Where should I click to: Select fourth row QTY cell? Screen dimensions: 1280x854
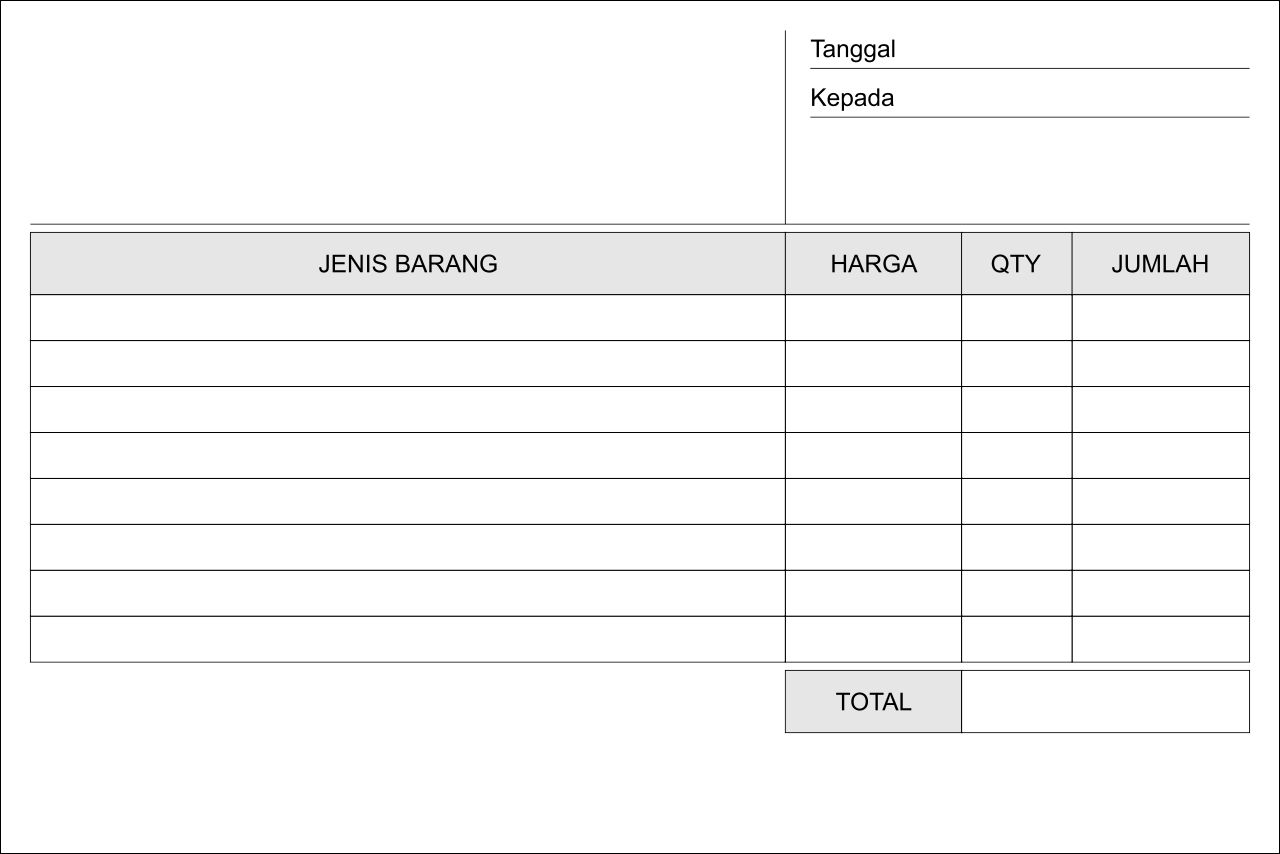1016,456
